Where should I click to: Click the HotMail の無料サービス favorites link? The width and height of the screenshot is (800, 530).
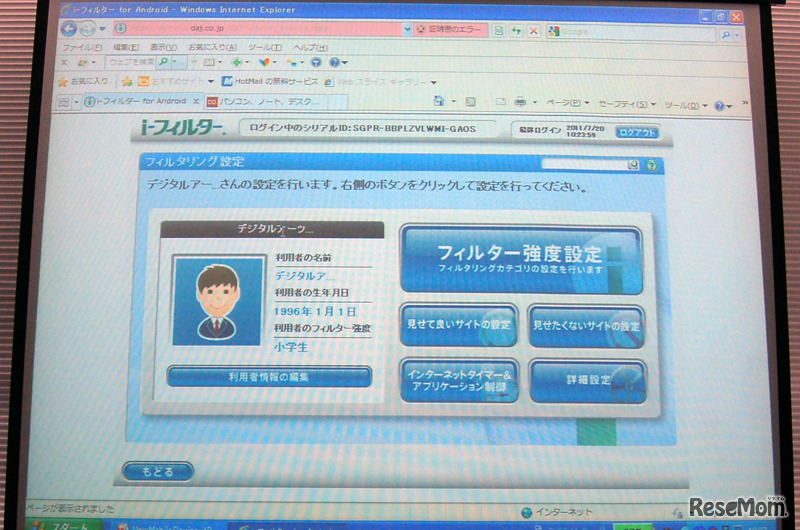point(269,82)
